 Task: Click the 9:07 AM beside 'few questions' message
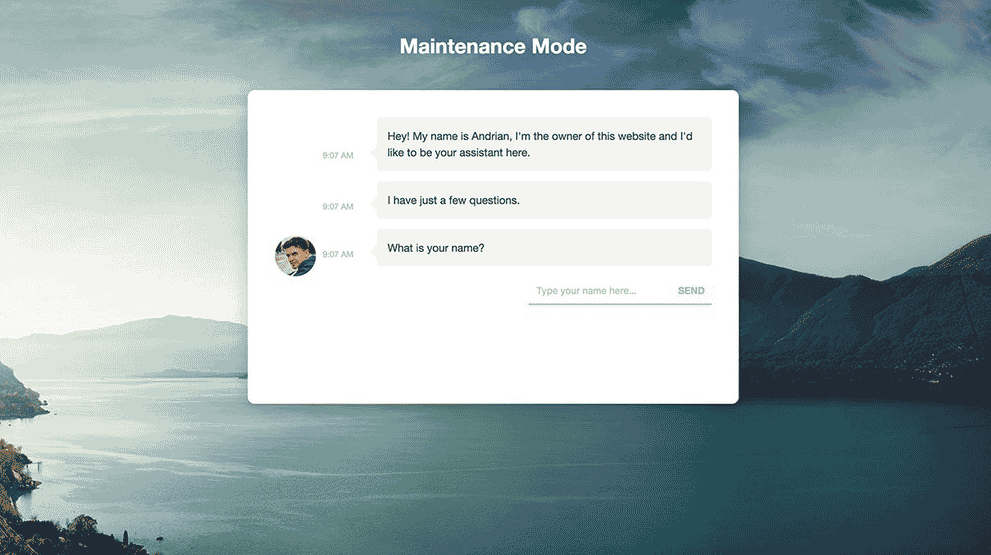[x=338, y=207]
